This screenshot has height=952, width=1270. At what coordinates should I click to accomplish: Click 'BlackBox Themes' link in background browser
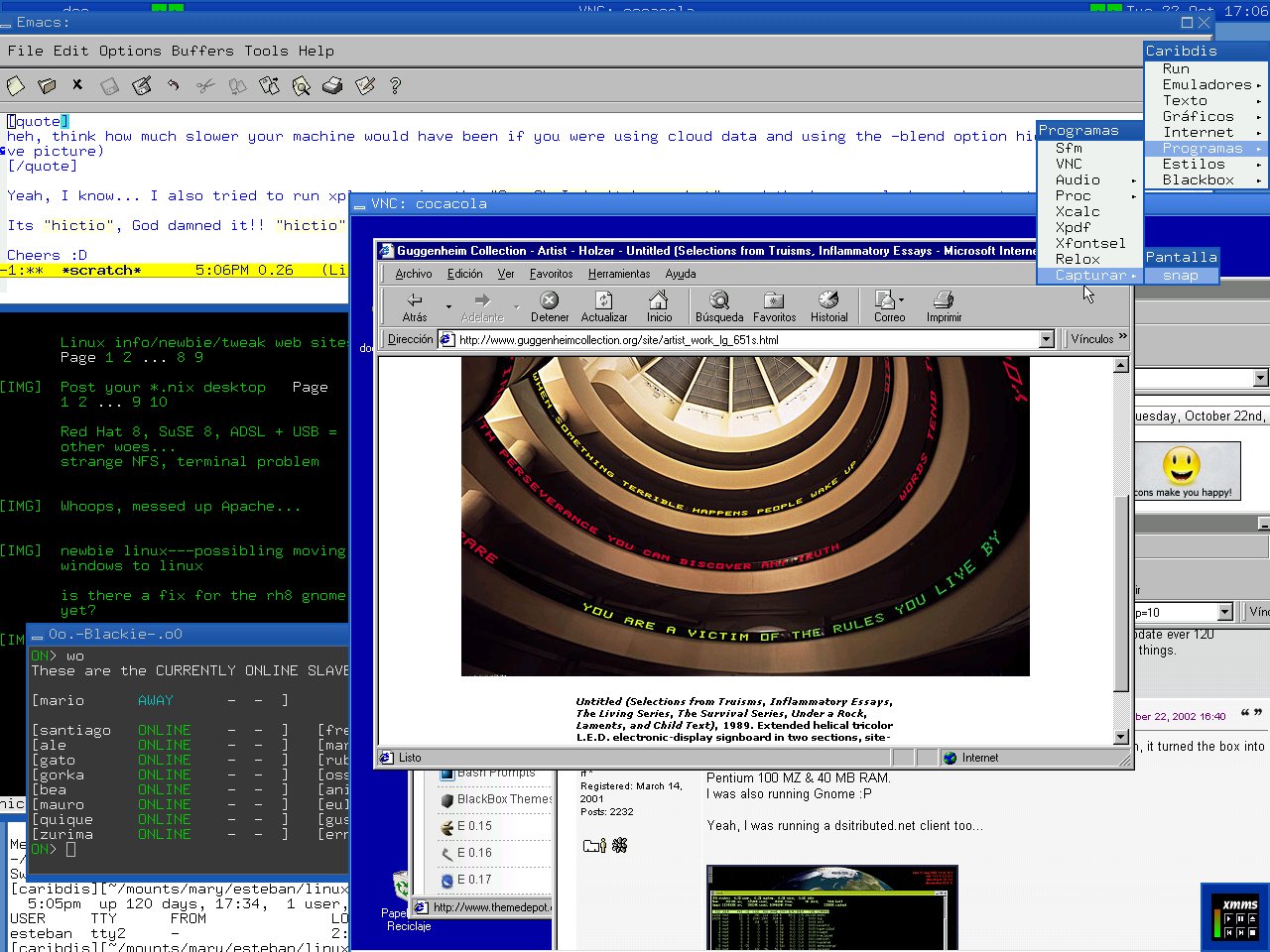coord(504,798)
